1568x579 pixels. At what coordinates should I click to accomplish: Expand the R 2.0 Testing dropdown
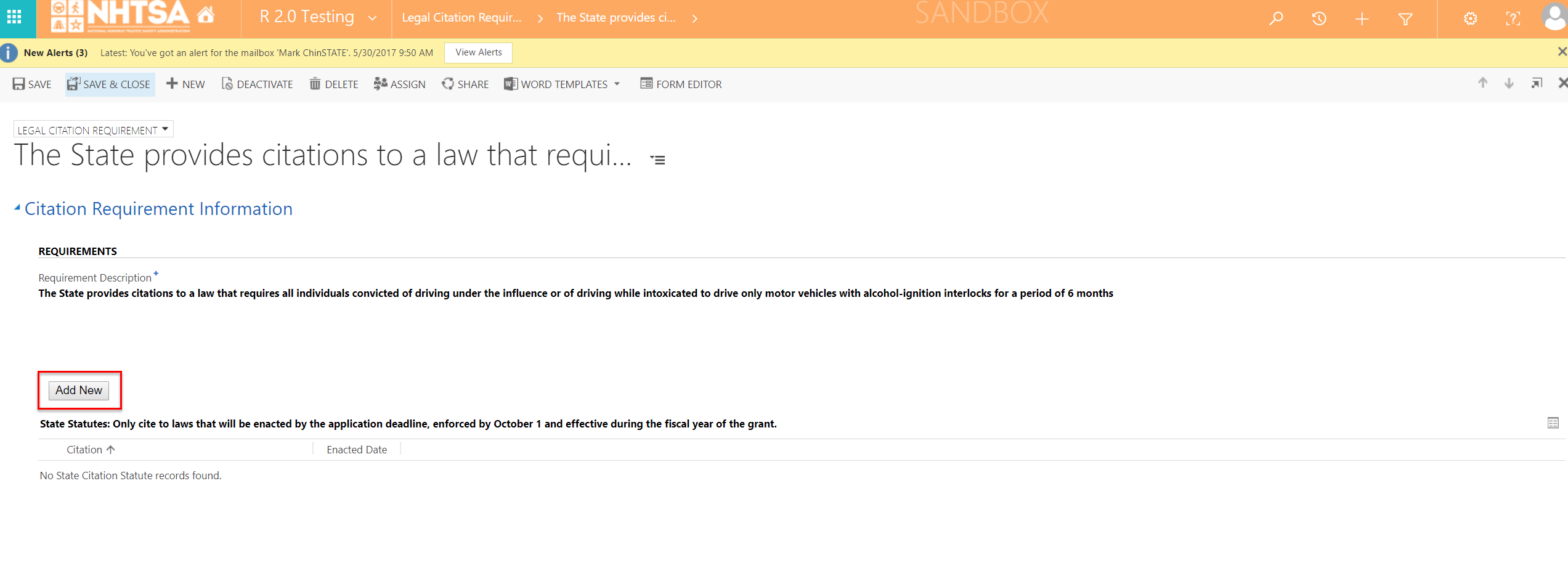(372, 18)
